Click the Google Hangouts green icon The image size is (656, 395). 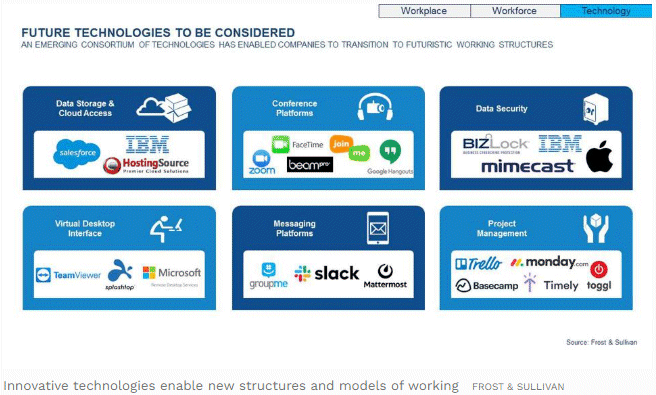click(390, 151)
